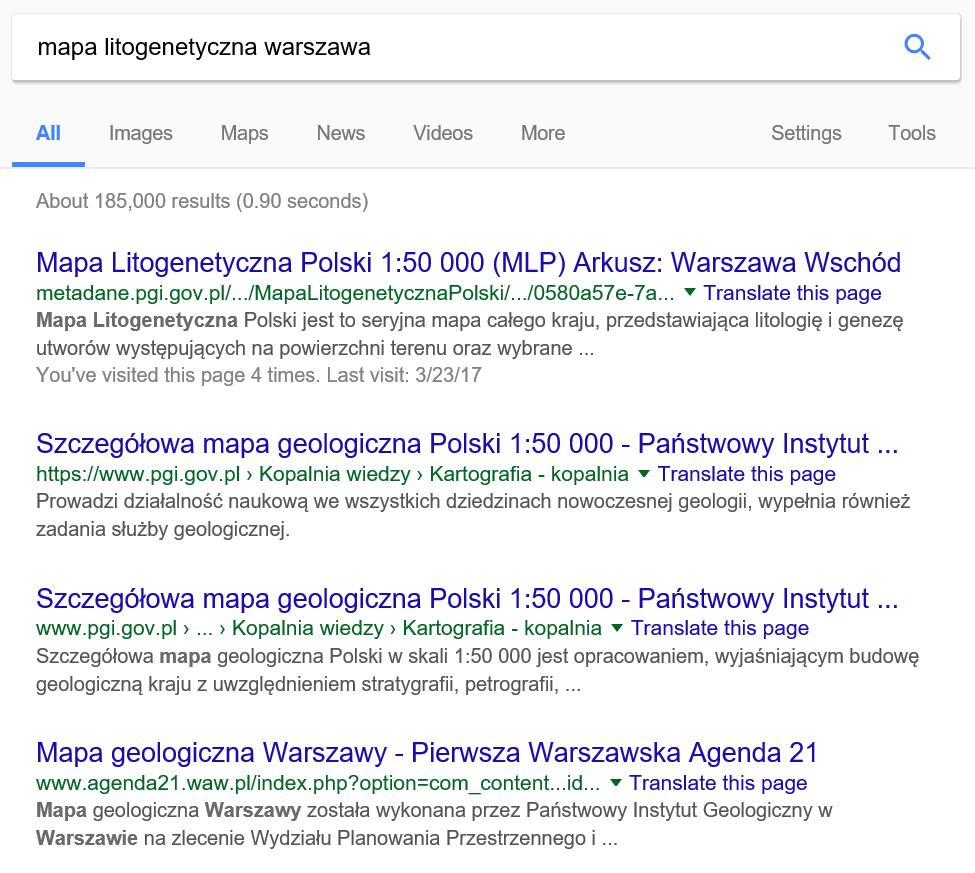975x873 pixels.
Task: Open search Tools
Action: point(912,133)
